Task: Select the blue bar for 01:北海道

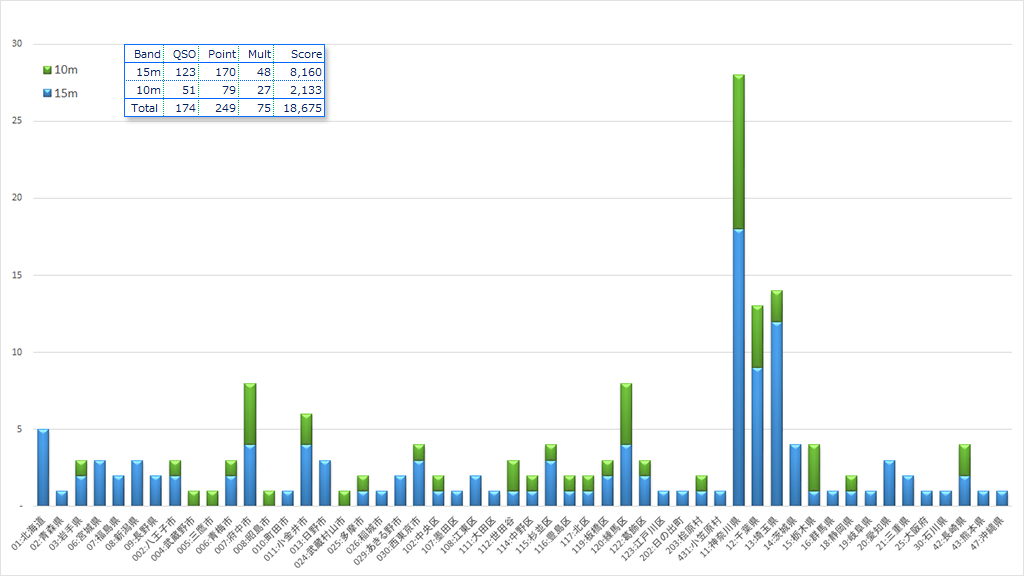Action: (x=43, y=468)
